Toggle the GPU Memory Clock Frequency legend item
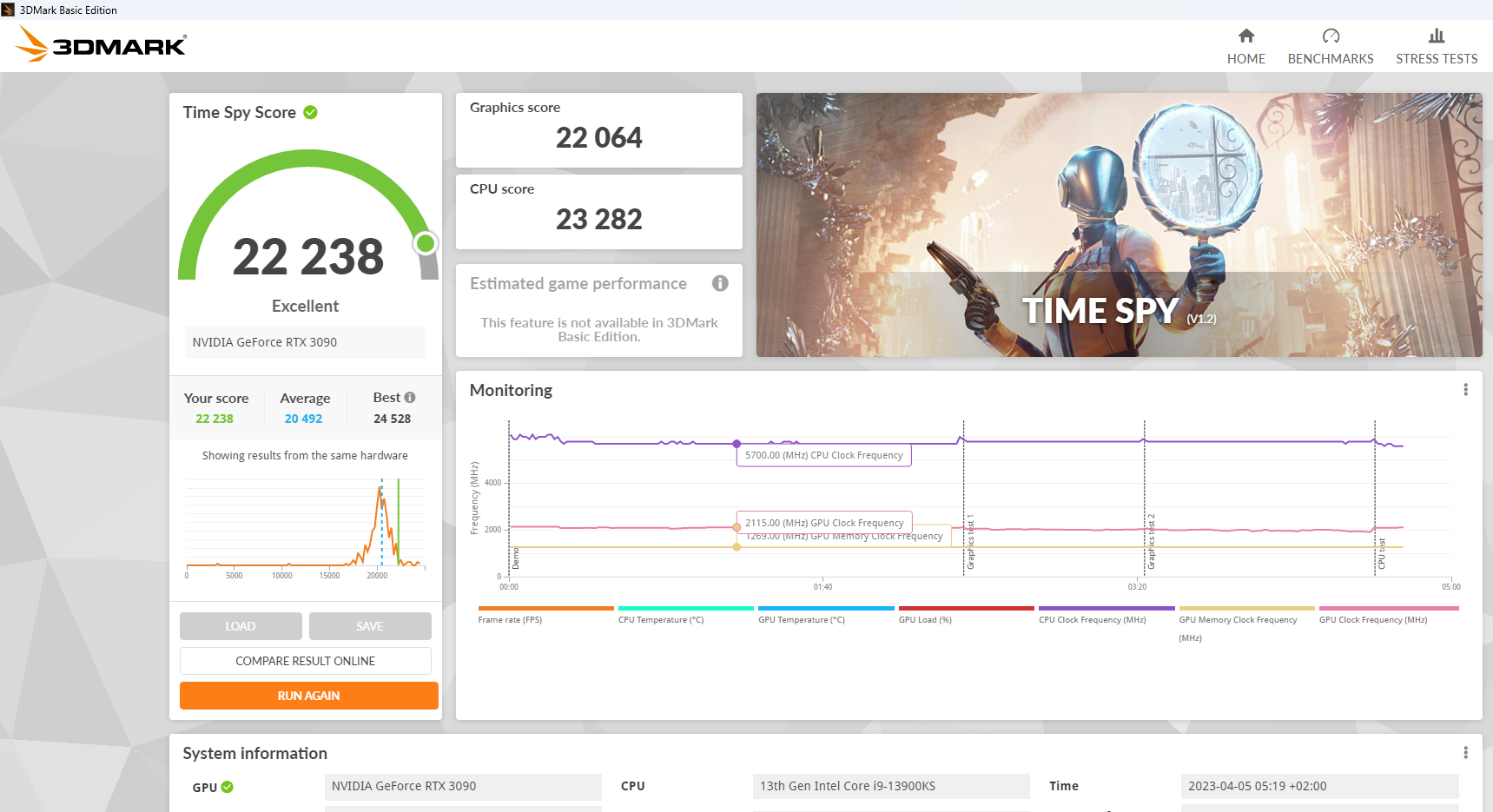Screen dimensions: 1493x812 (1246, 624)
